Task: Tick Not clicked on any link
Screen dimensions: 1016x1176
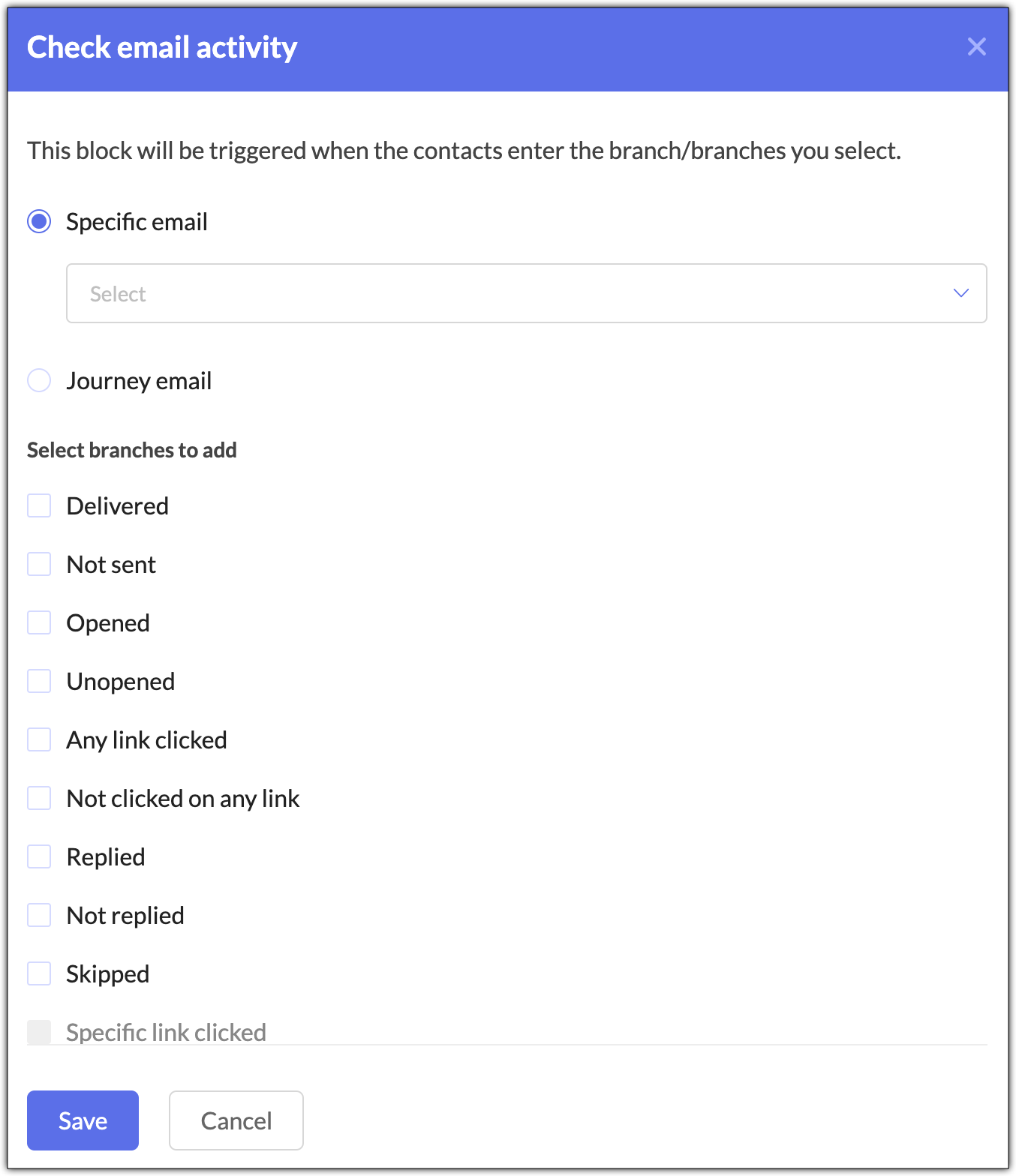Action: [39, 798]
